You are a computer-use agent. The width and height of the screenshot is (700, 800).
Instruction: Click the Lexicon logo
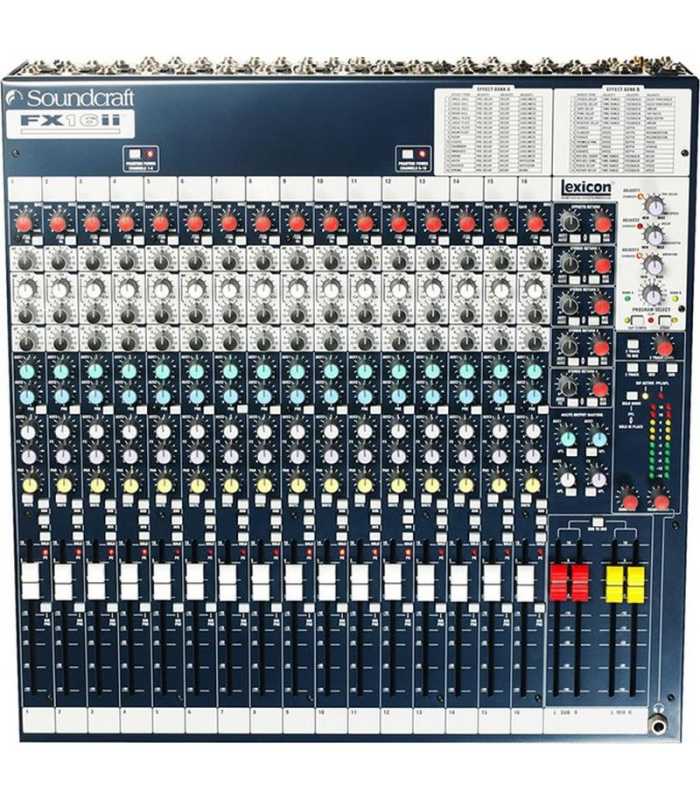pos(585,188)
